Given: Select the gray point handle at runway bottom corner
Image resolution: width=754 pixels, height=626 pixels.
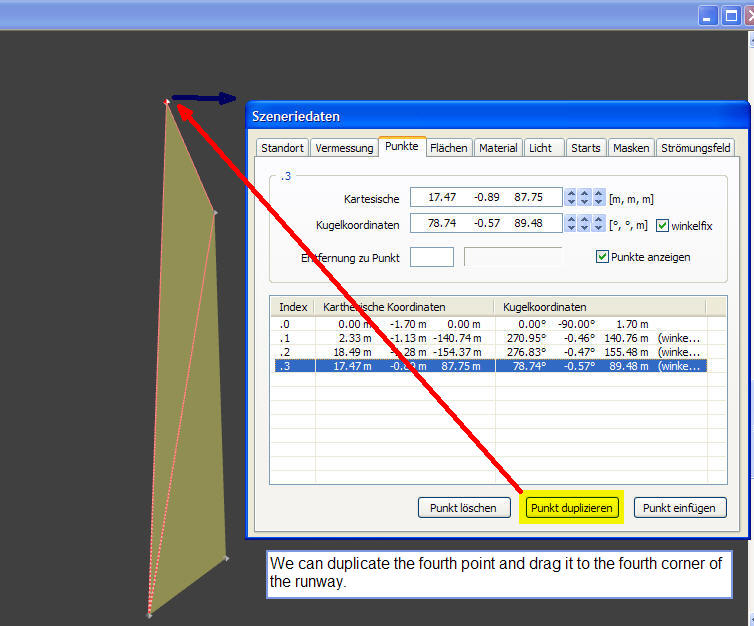Looking at the screenshot, I should pos(150,614).
